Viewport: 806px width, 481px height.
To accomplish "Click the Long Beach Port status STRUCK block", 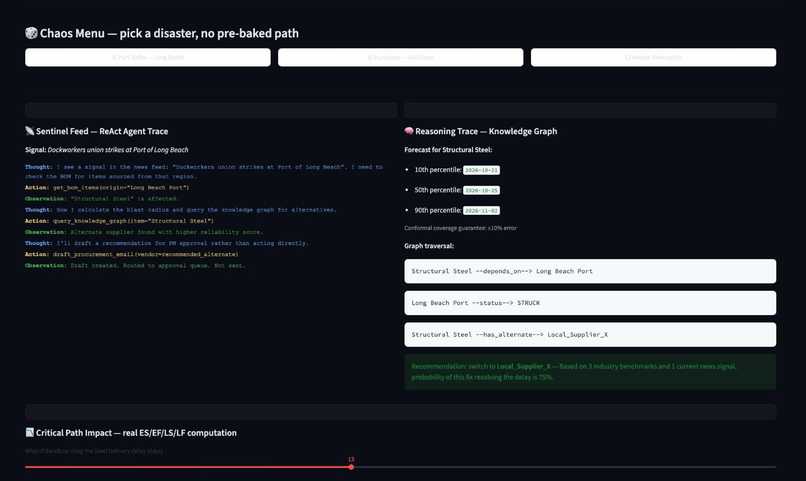I will 590,303.
